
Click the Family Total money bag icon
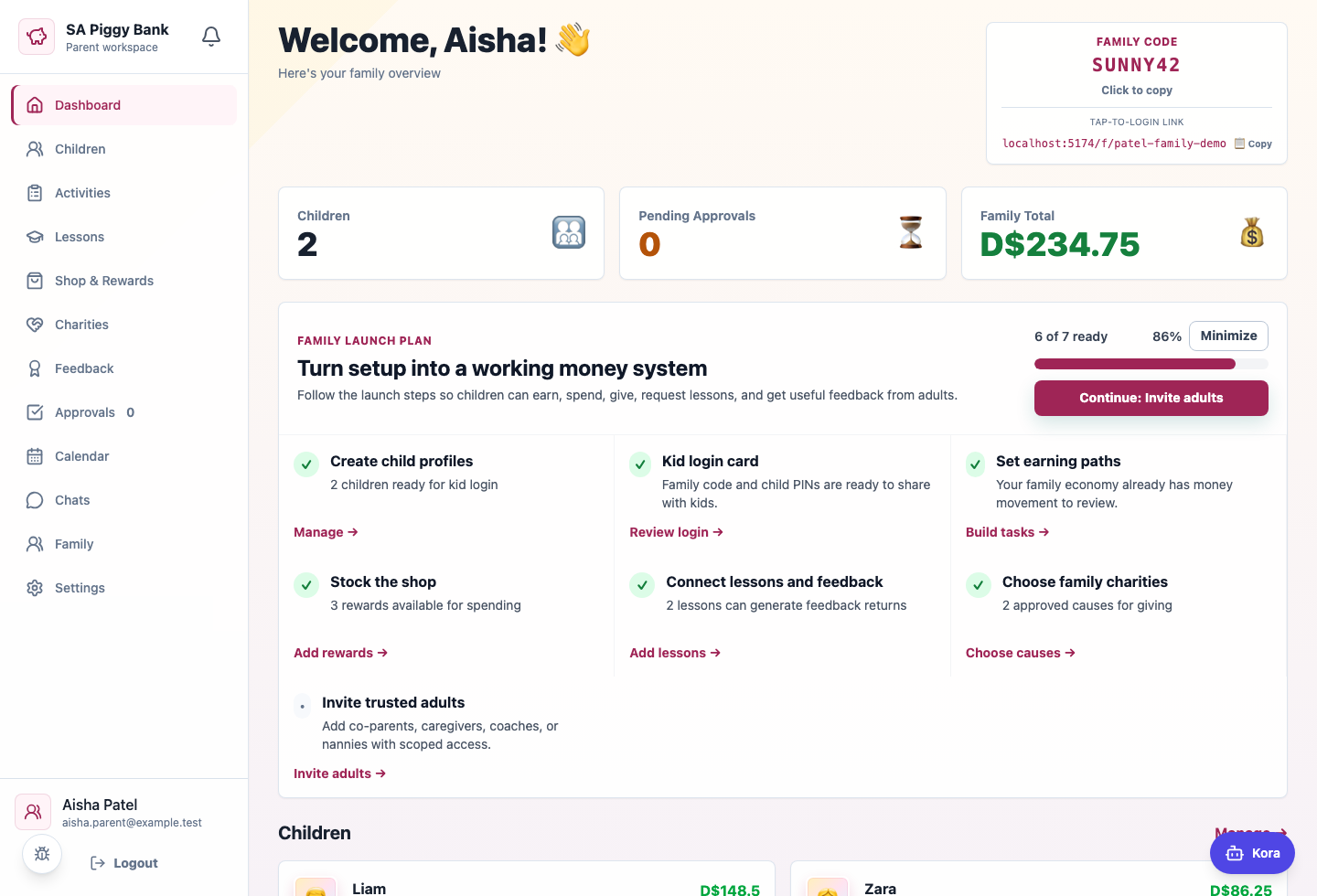pos(1252,232)
